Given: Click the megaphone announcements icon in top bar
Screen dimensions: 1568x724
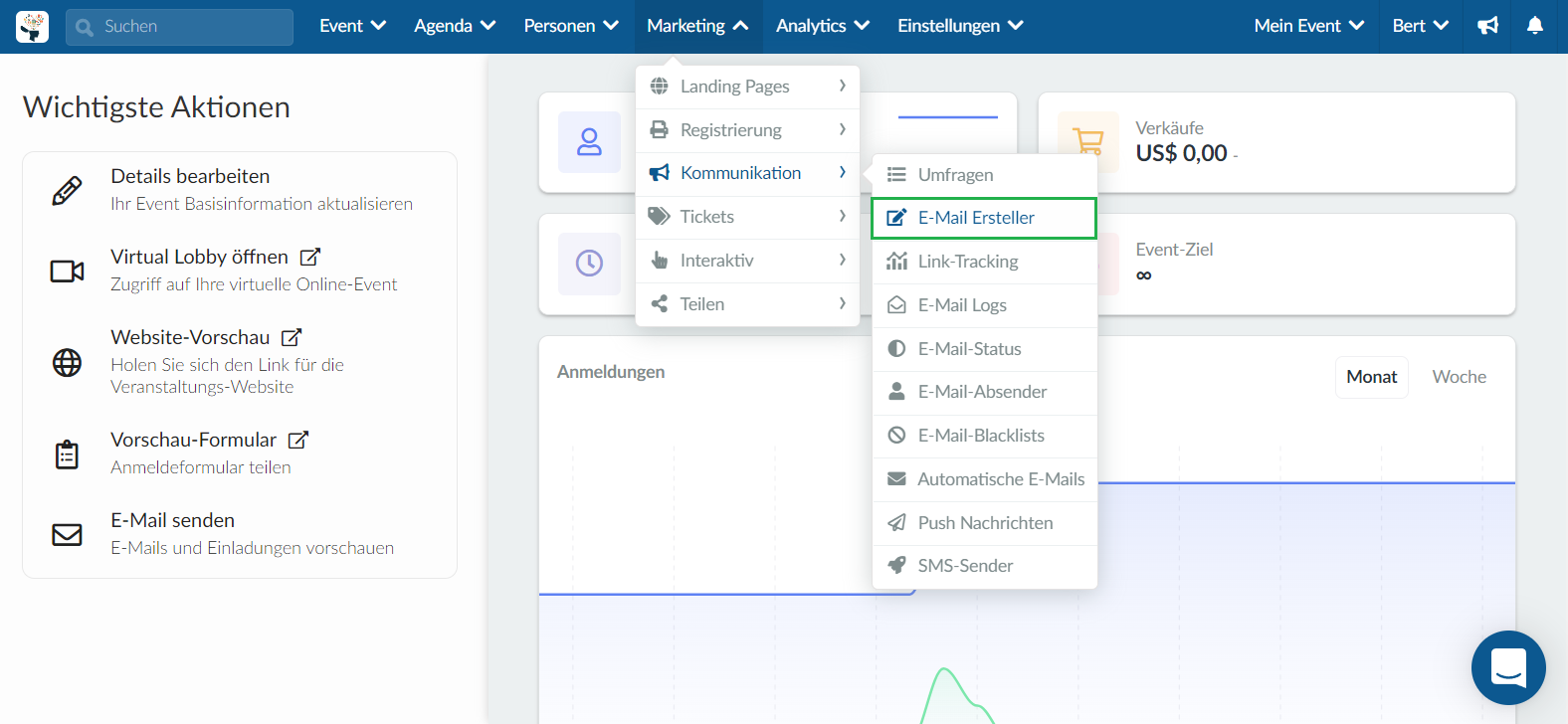Looking at the screenshot, I should point(1487,26).
